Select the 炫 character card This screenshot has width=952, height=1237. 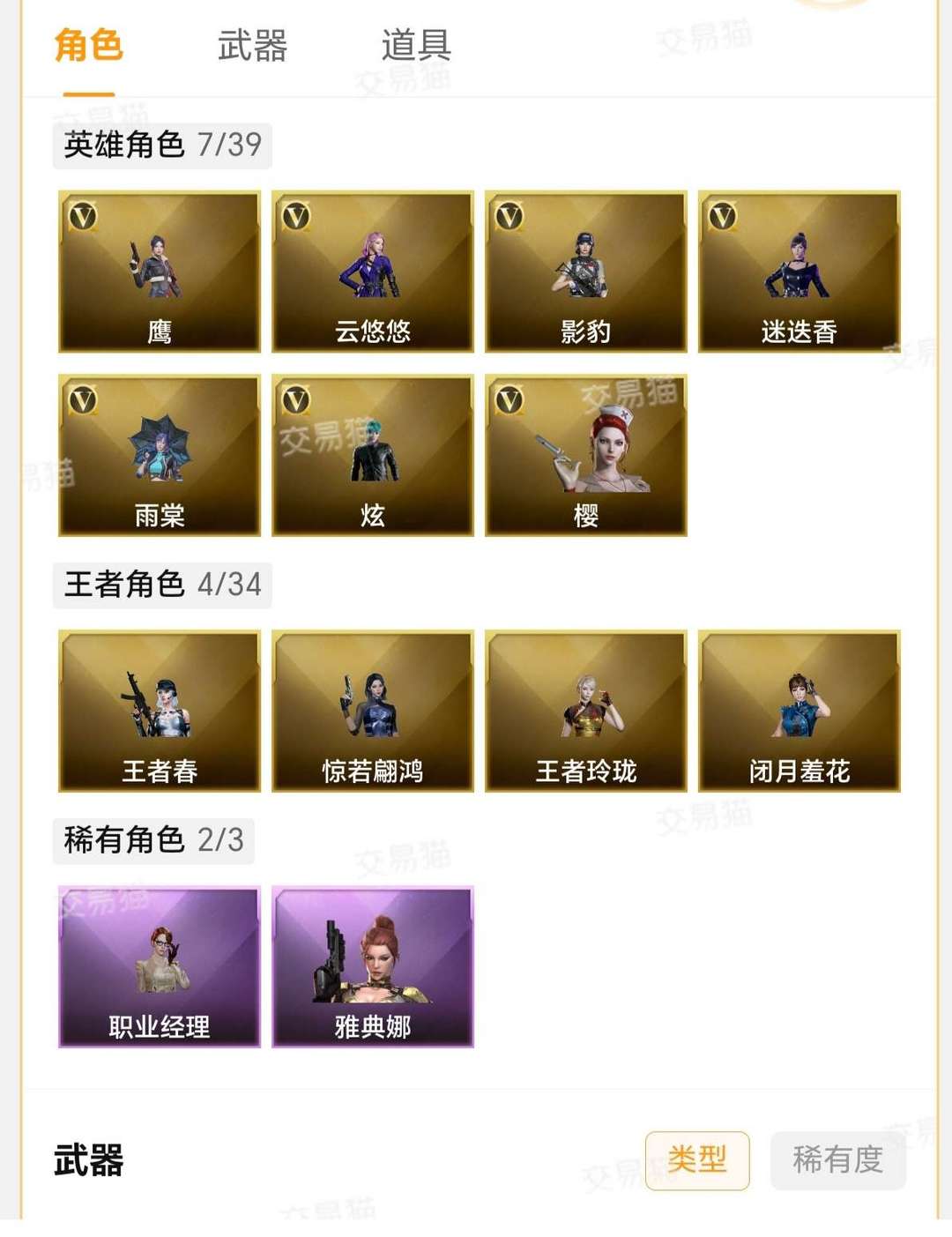point(373,455)
